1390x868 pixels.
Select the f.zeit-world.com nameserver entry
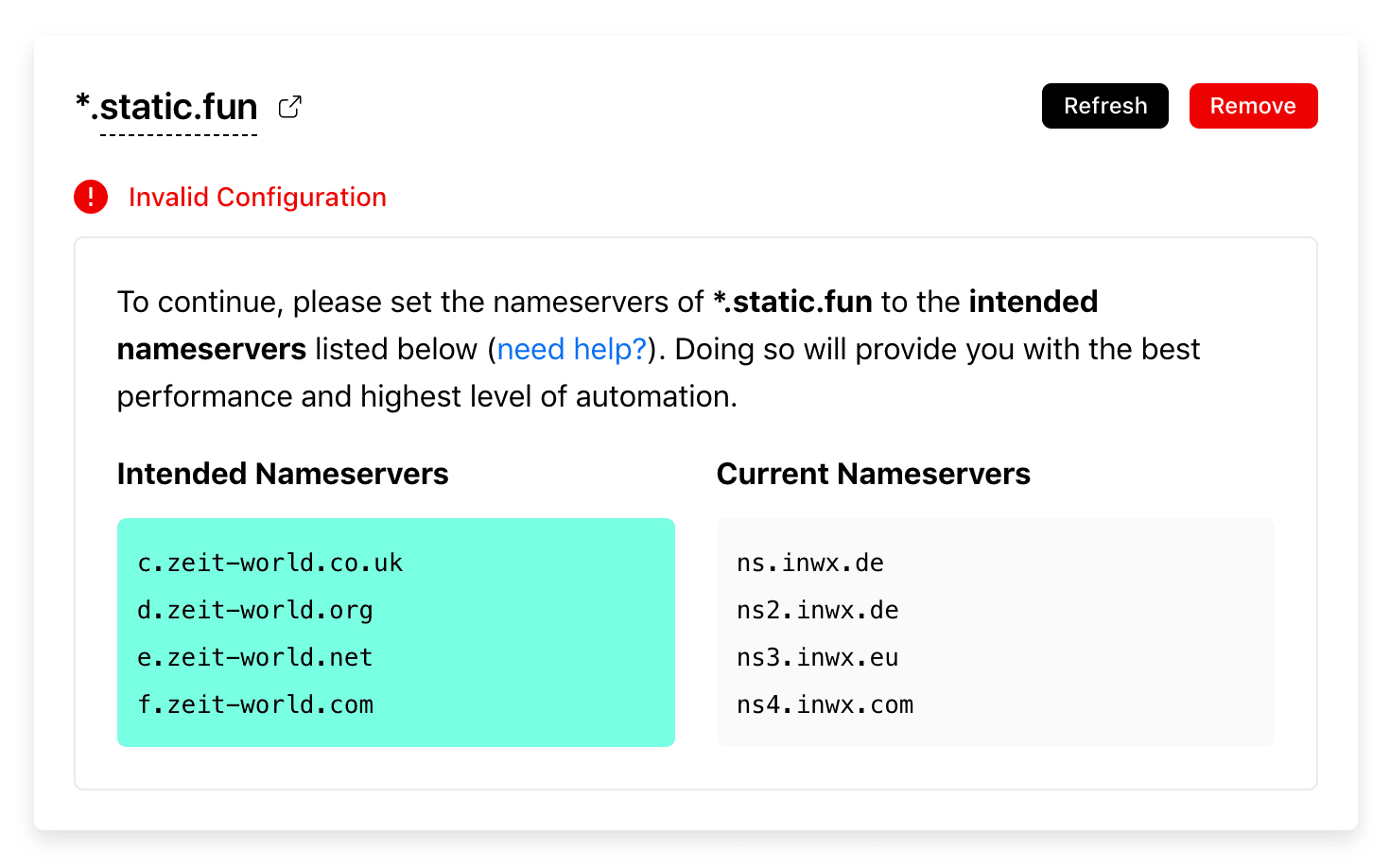(x=255, y=704)
